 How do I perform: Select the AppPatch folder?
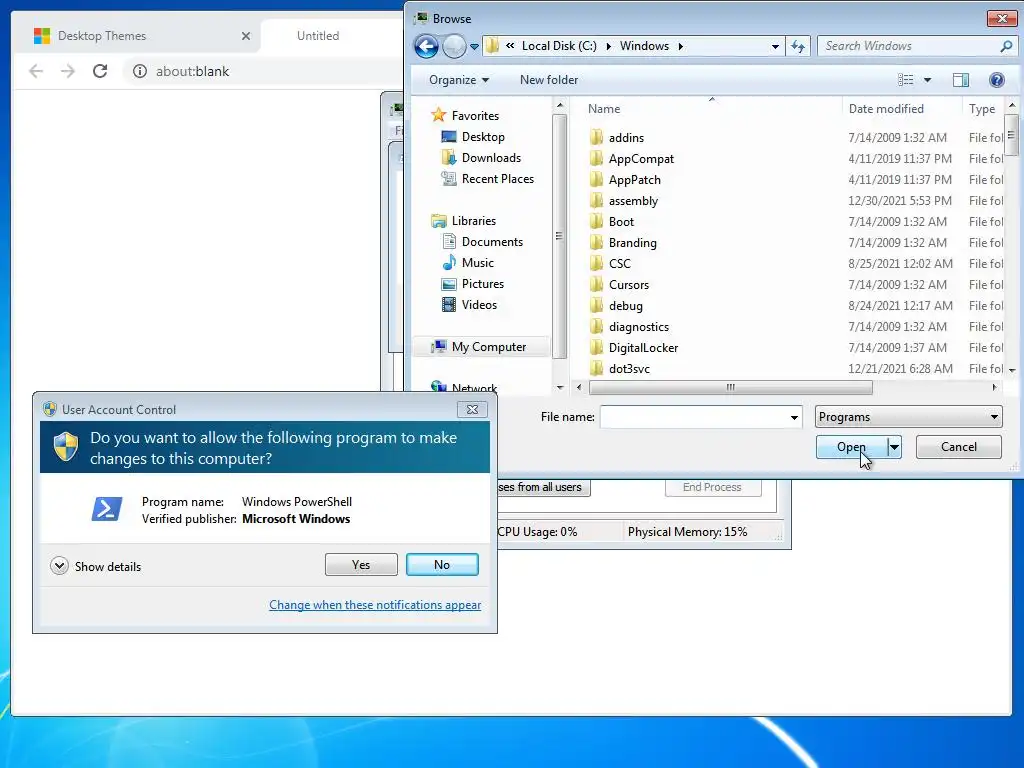[x=634, y=180]
